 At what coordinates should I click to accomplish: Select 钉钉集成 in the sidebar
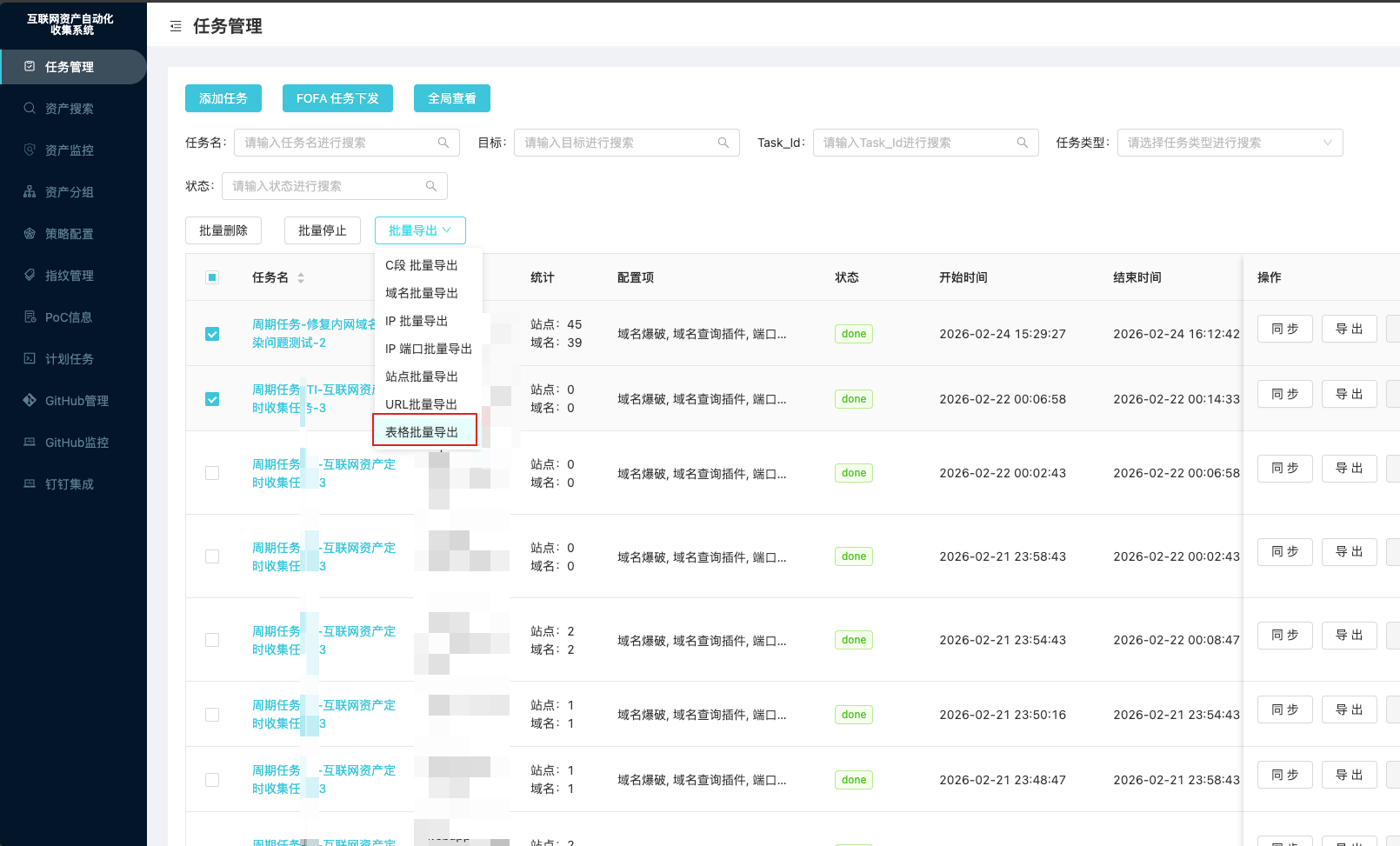coord(73,484)
